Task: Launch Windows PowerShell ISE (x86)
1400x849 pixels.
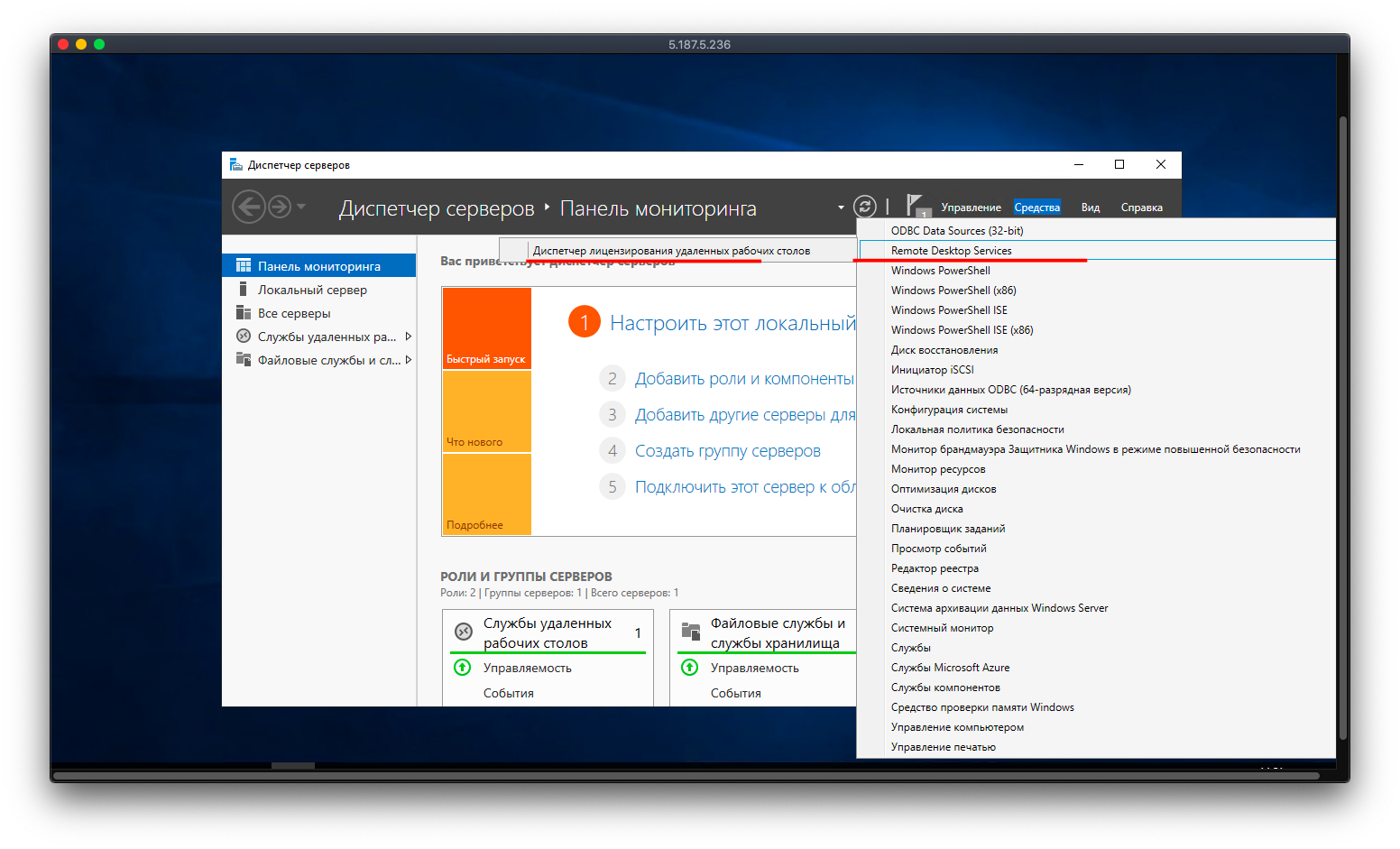Action: click(x=1097, y=329)
